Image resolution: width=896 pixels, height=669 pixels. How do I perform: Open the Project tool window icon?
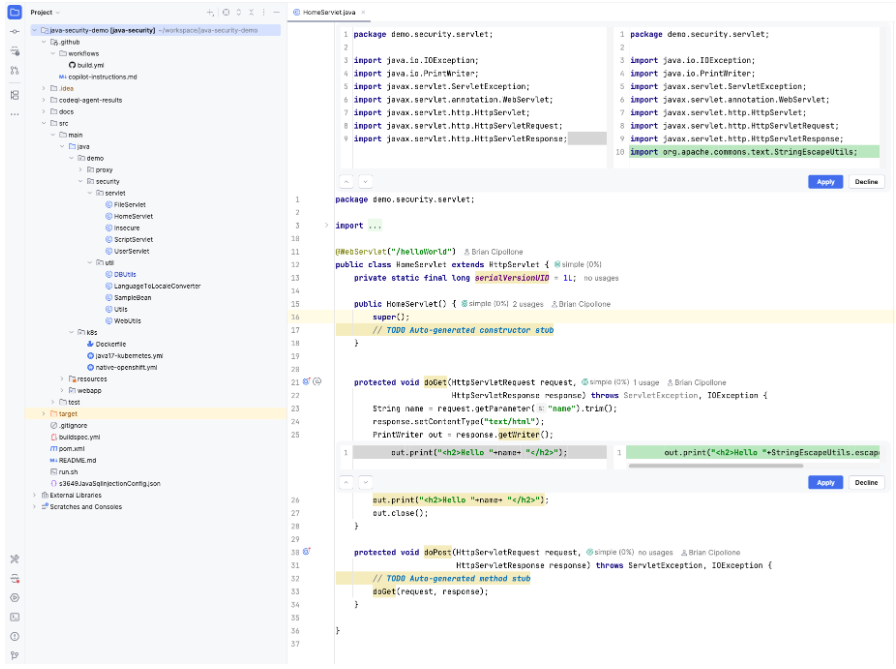click(15, 12)
